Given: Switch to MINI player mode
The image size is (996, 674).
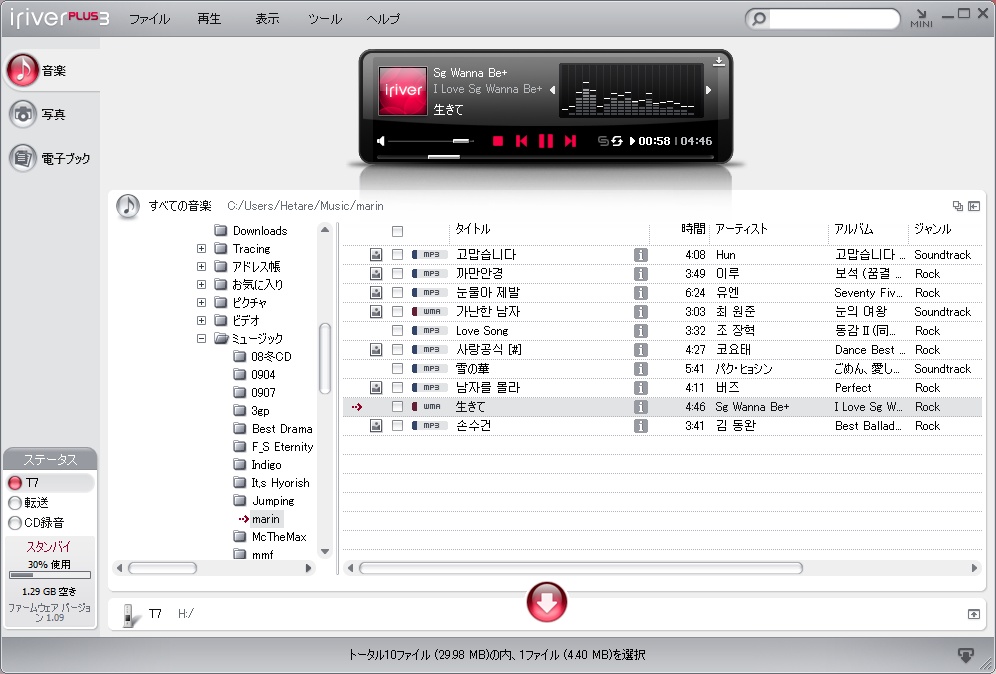Looking at the screenshot, I should coord(921,18).
